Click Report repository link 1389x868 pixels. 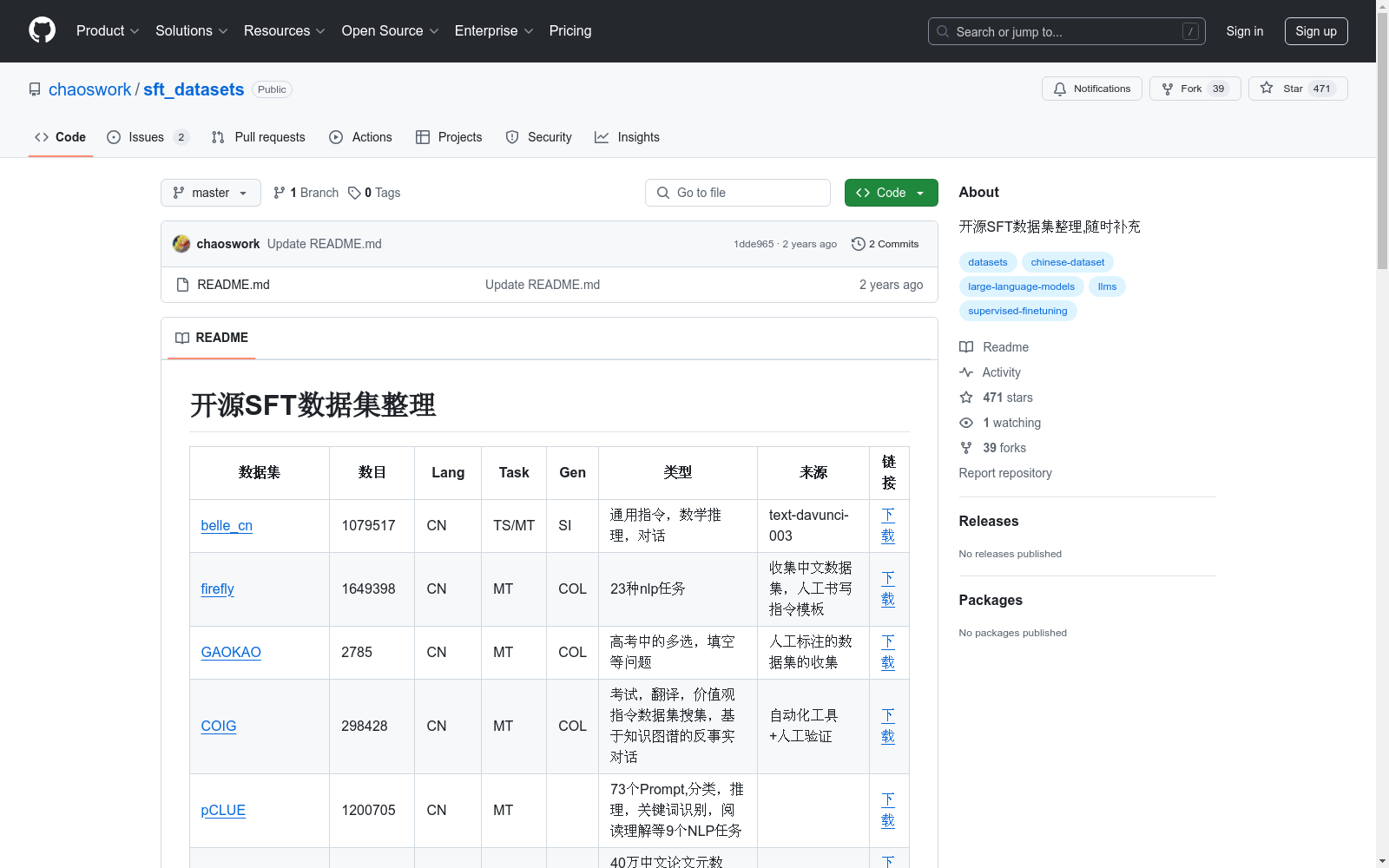coord(1005,473)
